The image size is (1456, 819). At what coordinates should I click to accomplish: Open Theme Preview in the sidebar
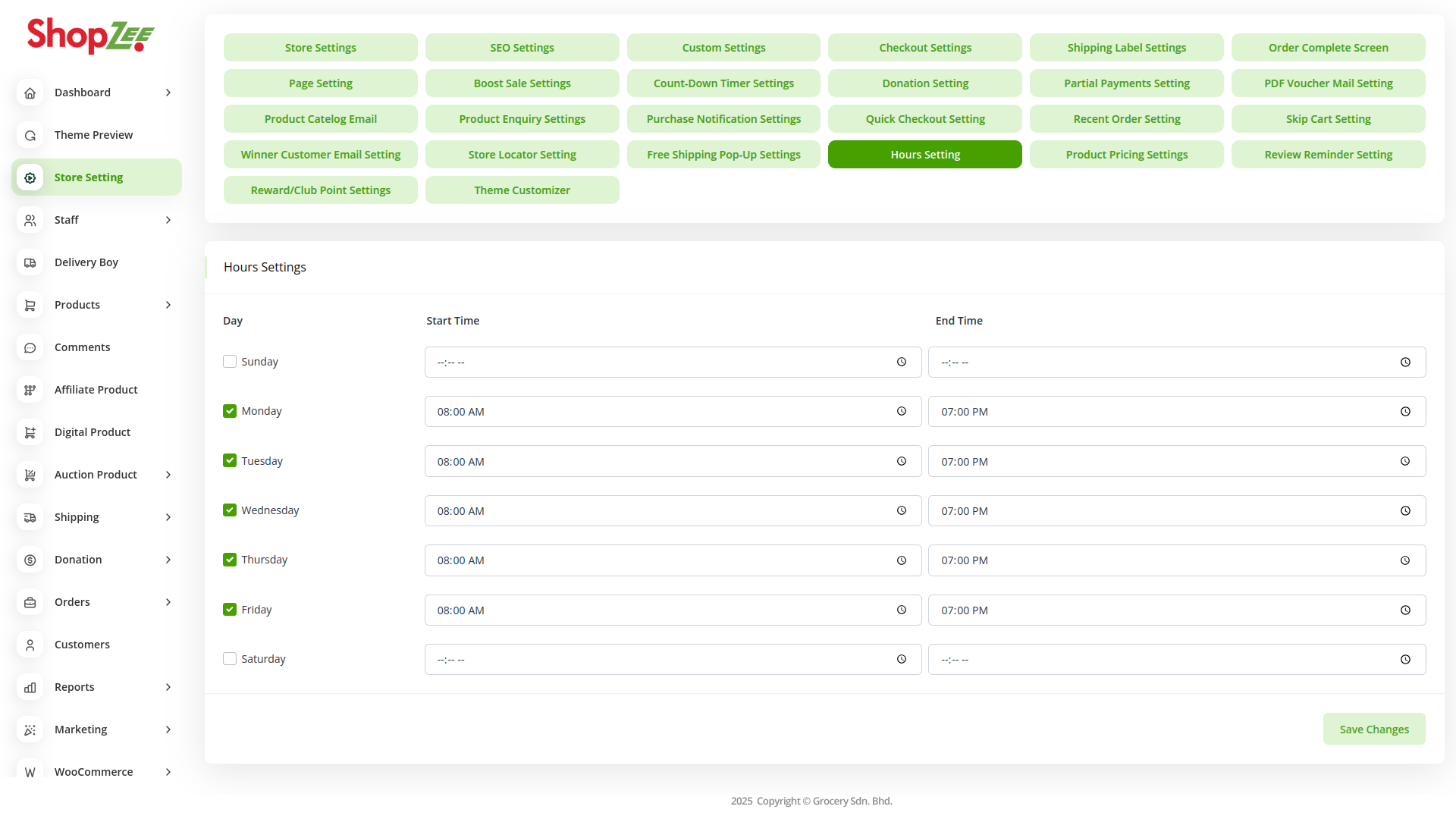[93, 135]
